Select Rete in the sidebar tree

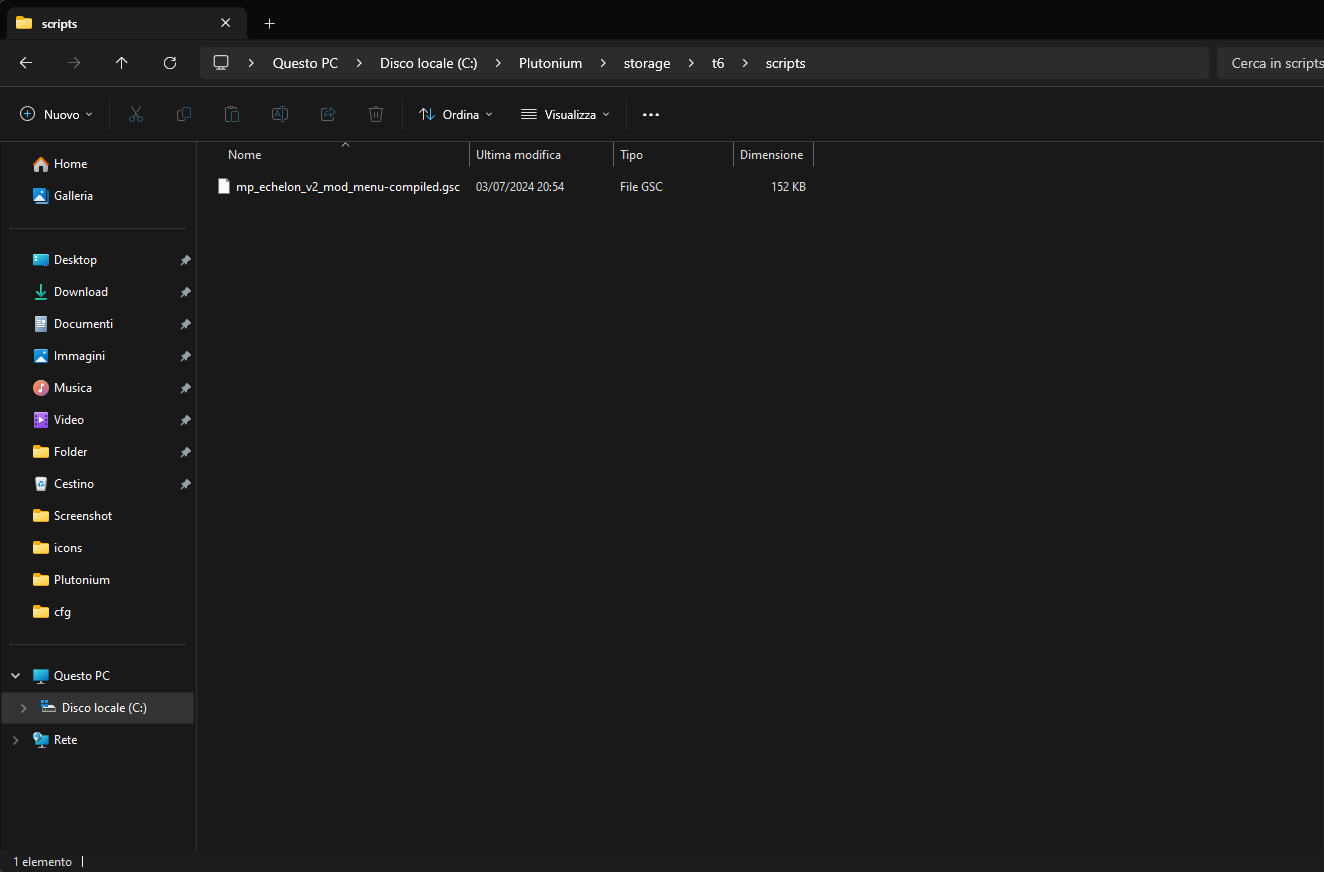[97, 740]
